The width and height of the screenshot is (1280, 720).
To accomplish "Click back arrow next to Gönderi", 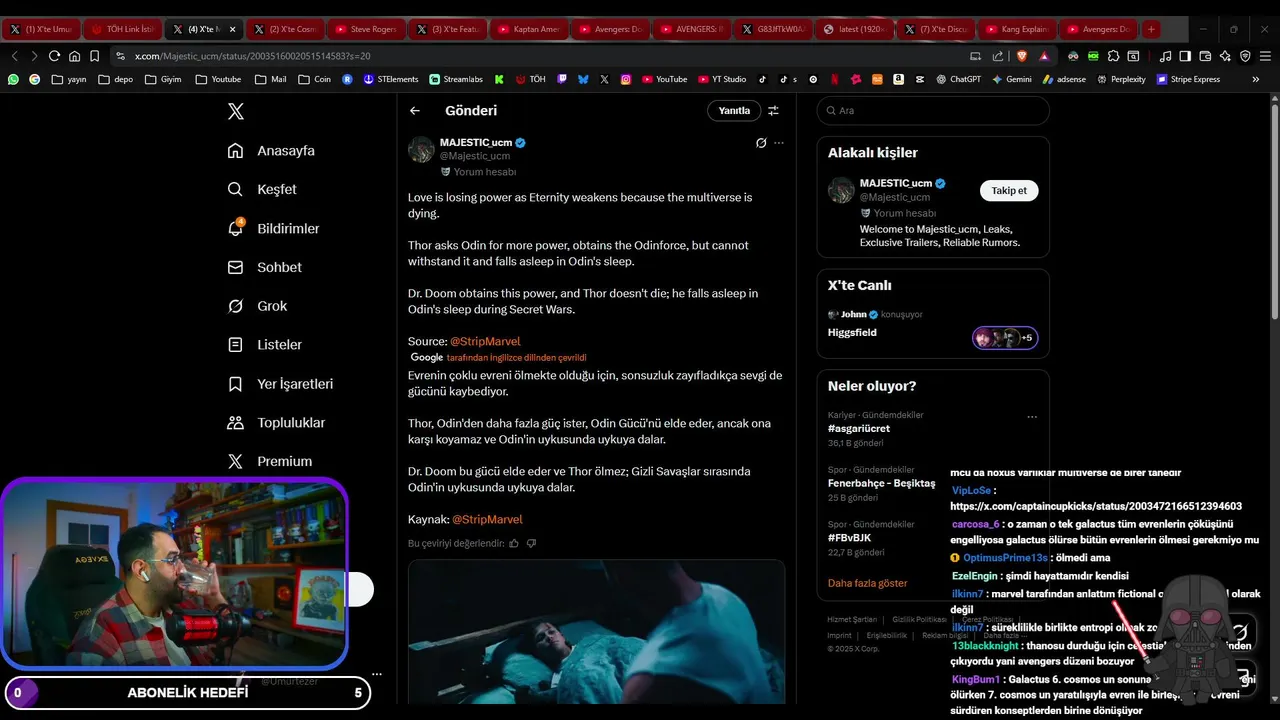I will (415, 111).
